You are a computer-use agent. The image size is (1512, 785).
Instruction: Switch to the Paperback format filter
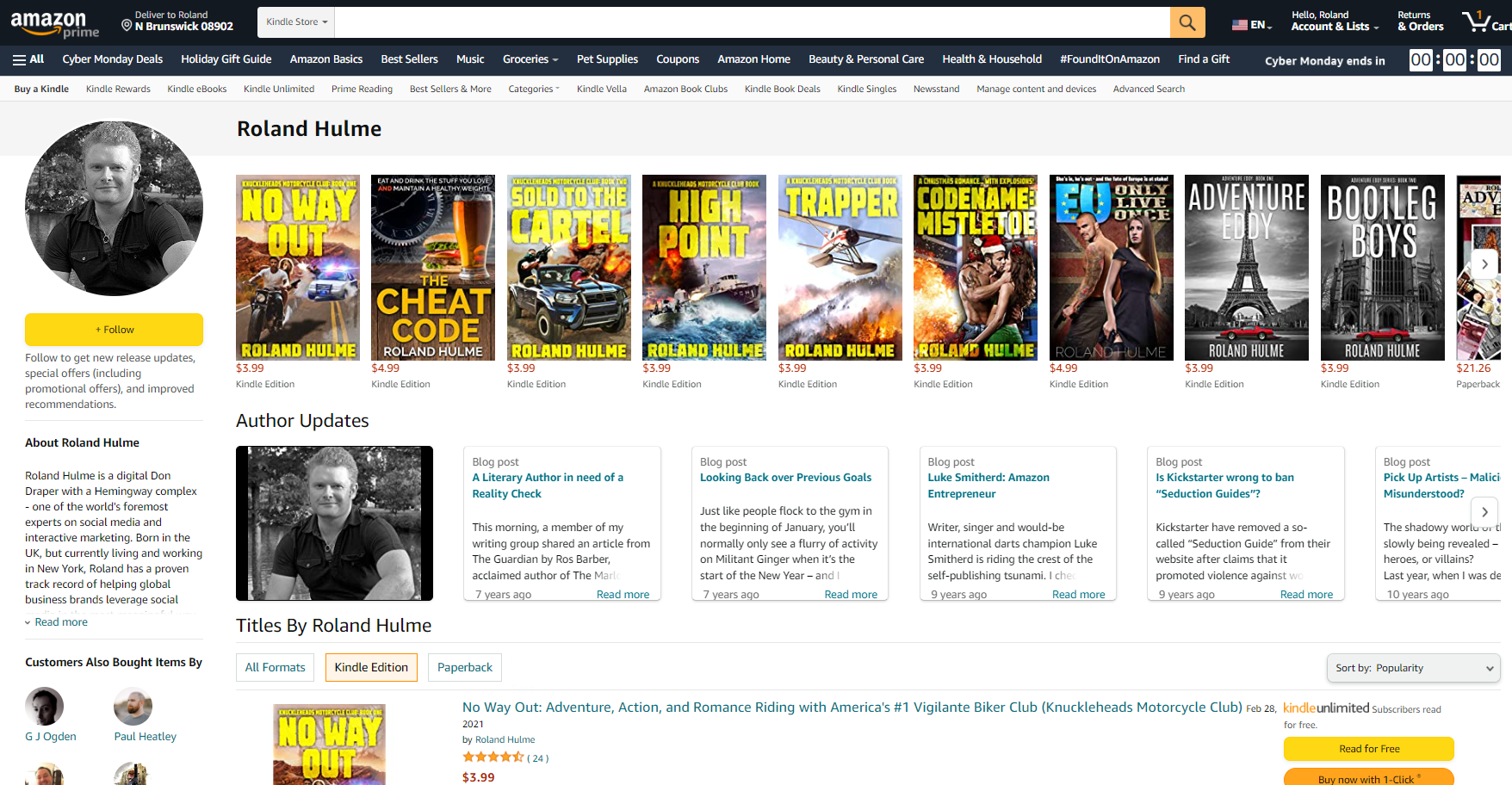[465, 667]
